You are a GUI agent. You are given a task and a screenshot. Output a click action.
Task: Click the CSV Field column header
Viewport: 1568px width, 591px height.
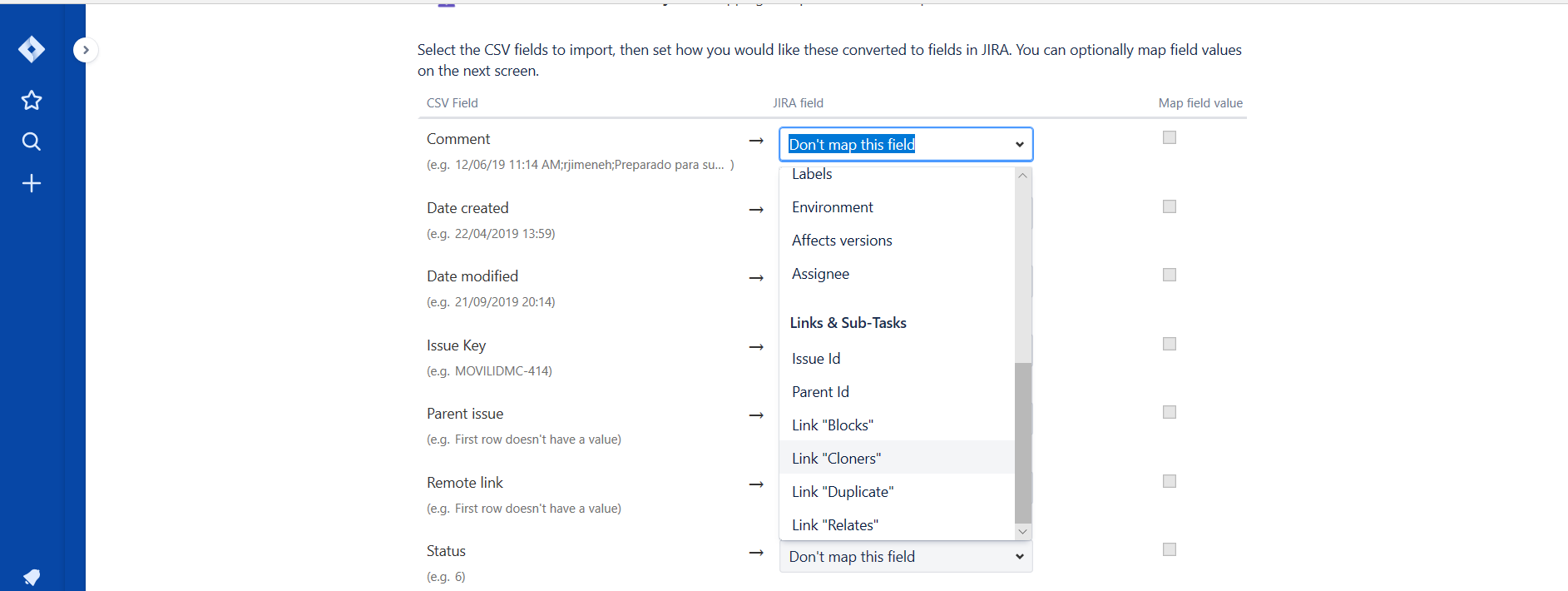pyautogui.click(x=453, y=103)
